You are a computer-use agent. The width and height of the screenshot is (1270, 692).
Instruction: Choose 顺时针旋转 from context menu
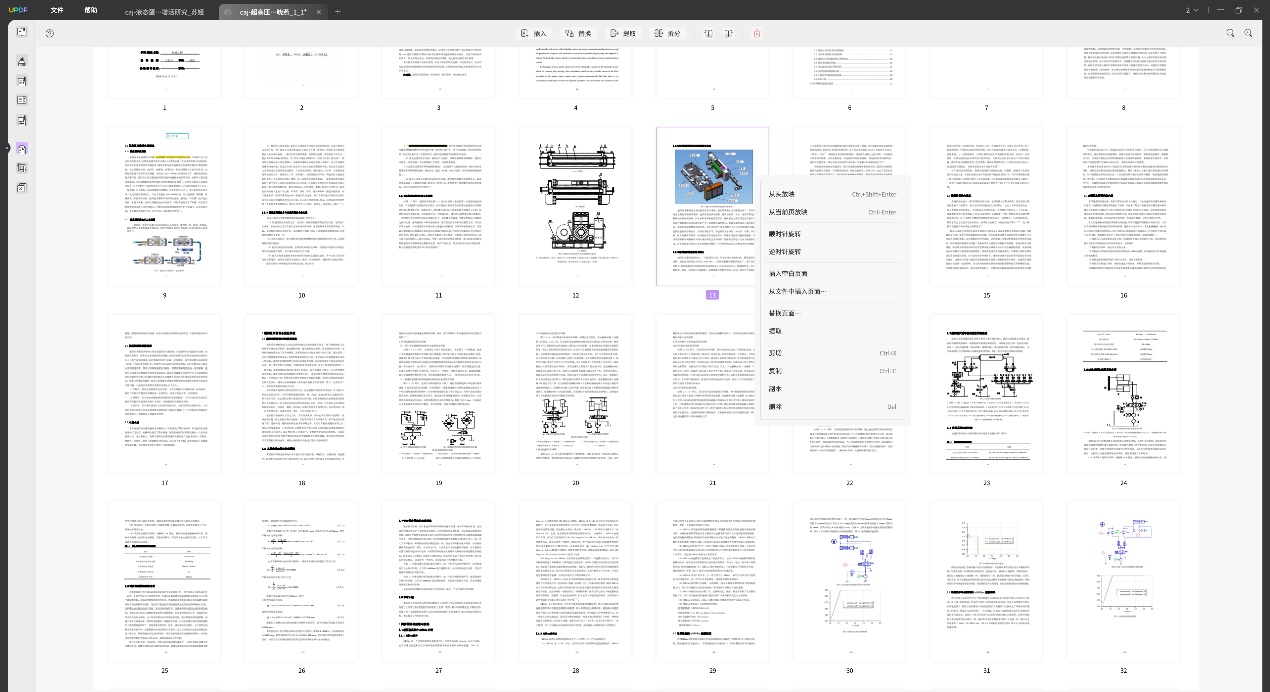coord(785,233)
